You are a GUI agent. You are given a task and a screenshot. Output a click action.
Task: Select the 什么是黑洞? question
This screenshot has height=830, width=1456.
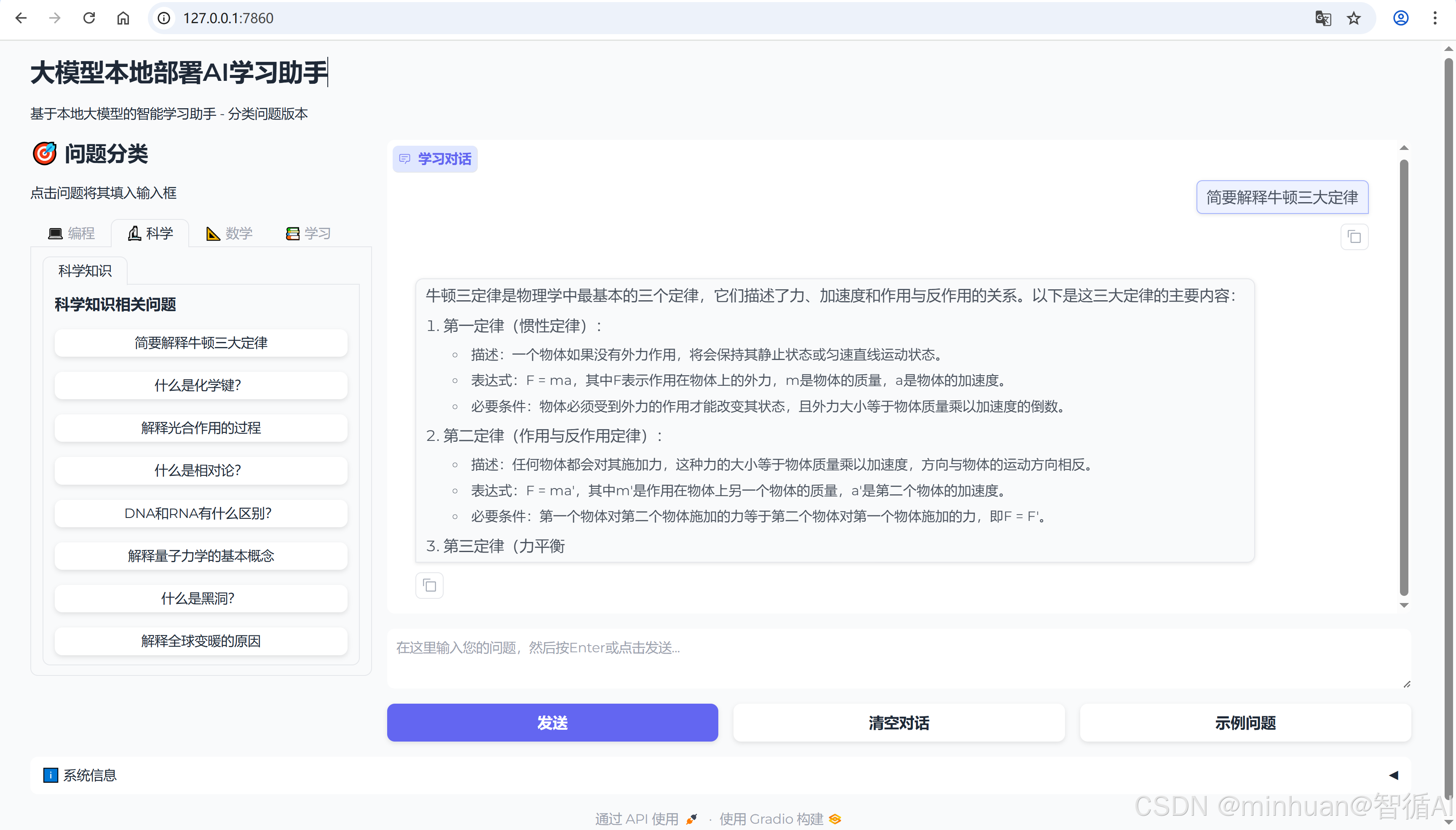pyautogui.click(x=201, y=598)
